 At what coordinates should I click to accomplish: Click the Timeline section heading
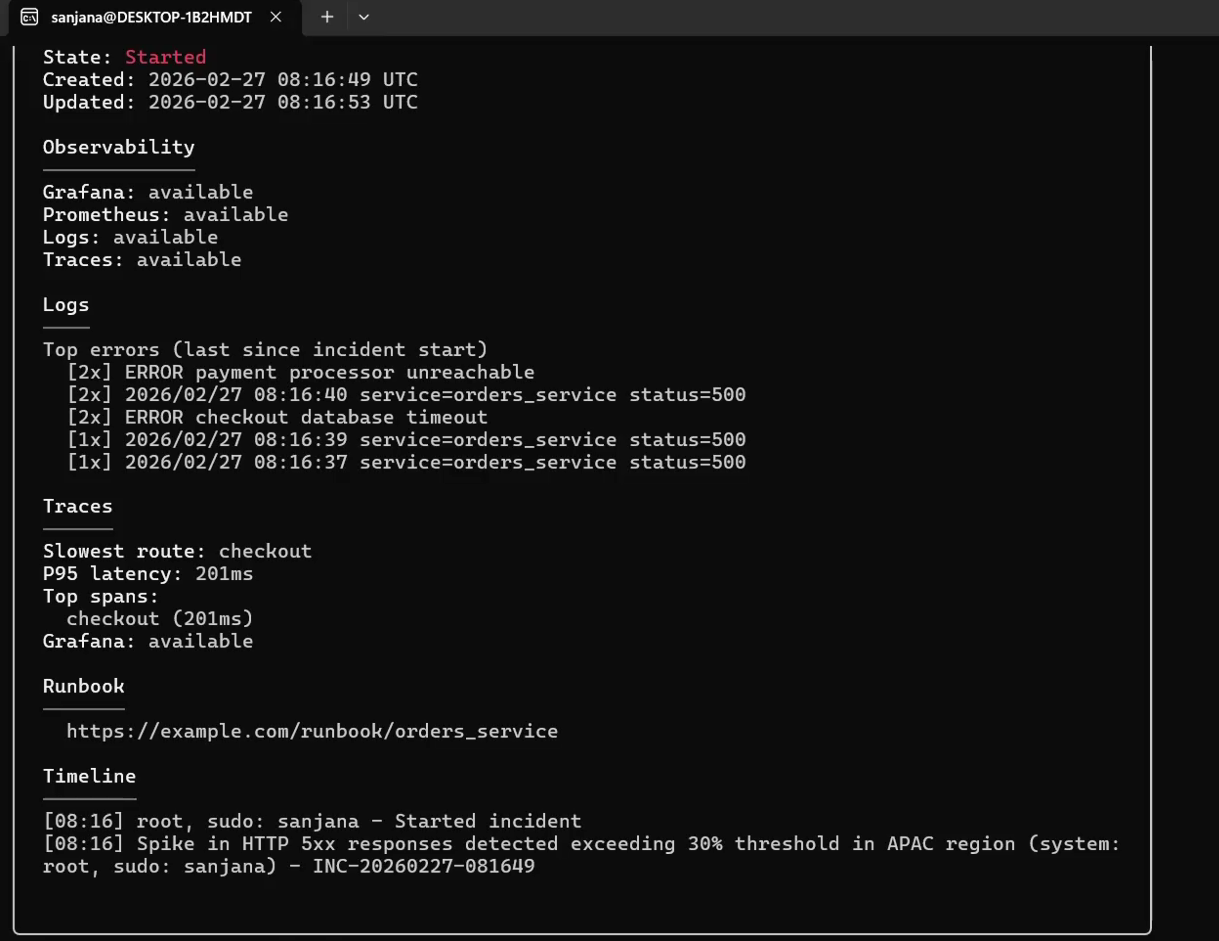(89, 776)
